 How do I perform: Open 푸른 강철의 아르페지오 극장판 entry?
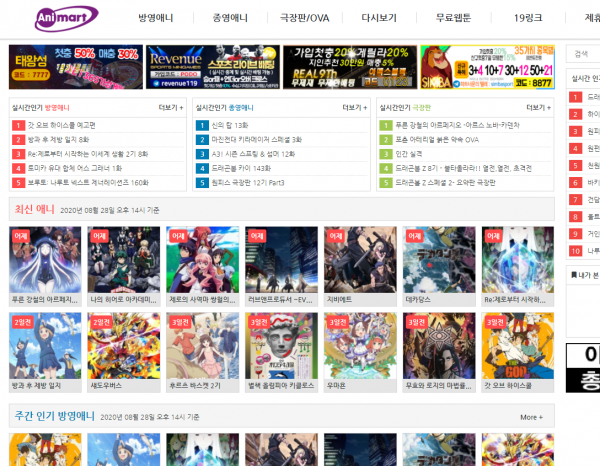(x=458, y=125)
